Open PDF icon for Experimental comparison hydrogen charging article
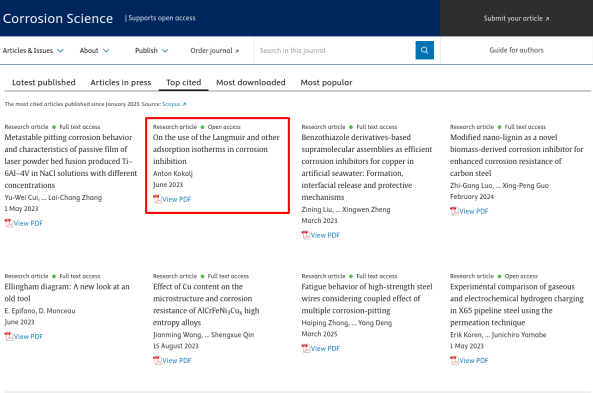 click(x=454, y=360)
